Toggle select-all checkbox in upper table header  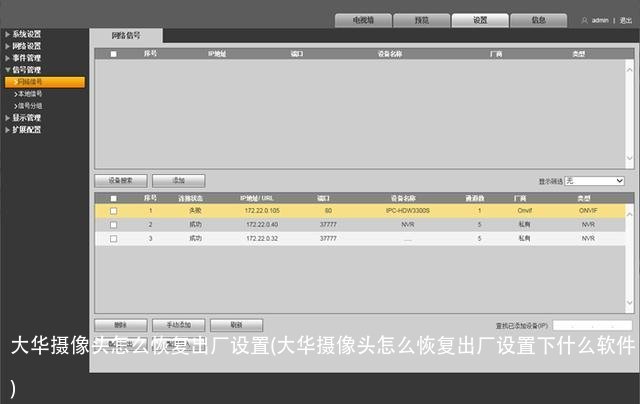coord(113,54)
